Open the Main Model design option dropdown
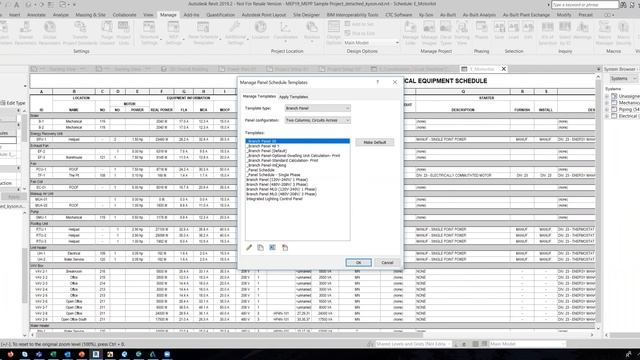The image size is (640, 360). 371,42
